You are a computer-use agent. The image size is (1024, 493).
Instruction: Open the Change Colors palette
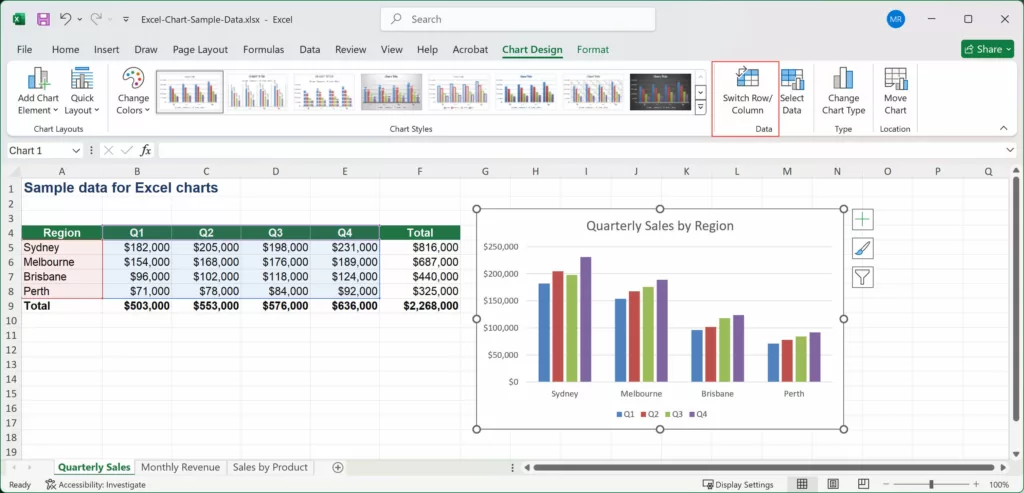(x=133, y=91)
